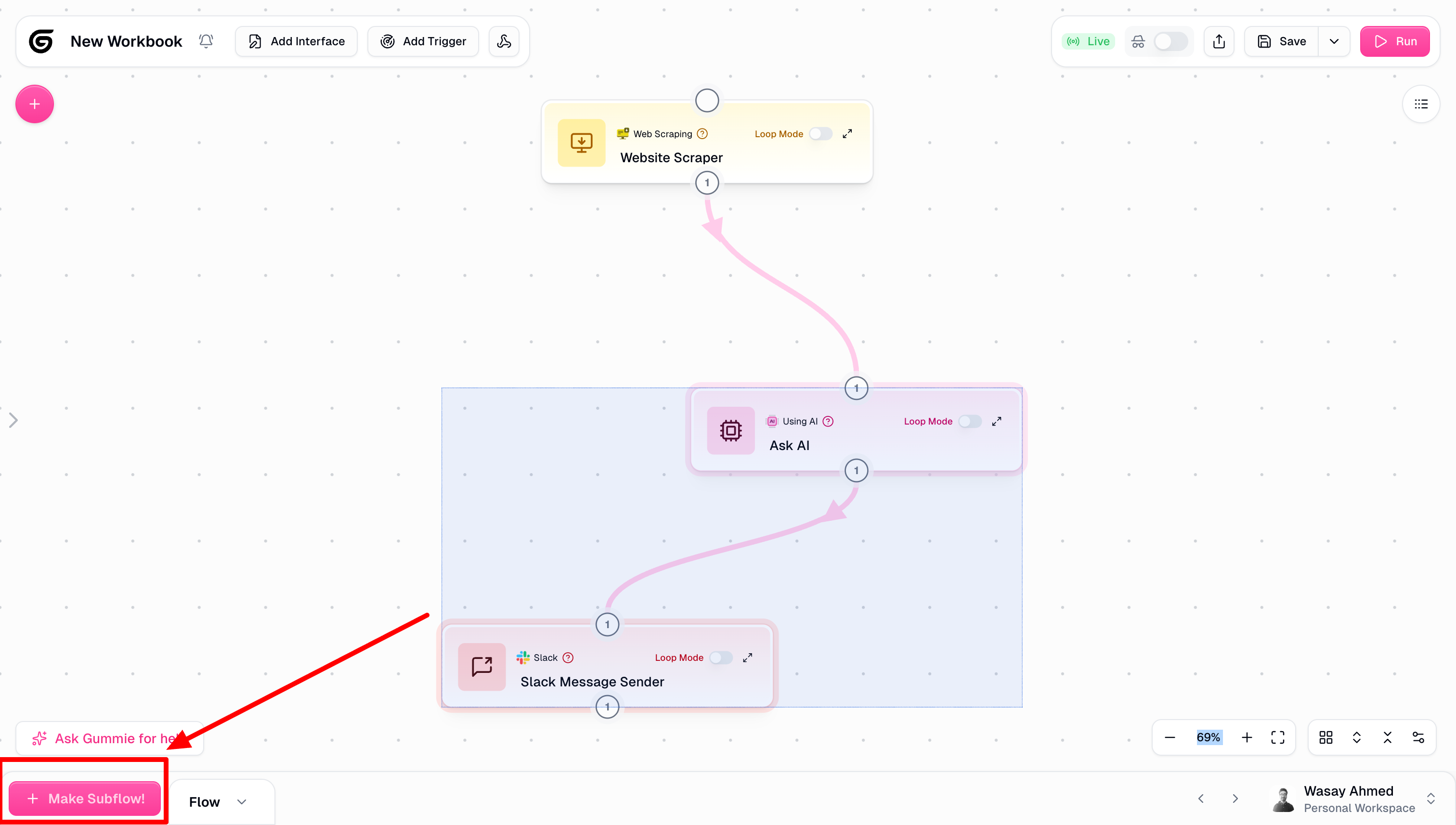This screenshot has width=1456, height=825.
Task: Expand the Save button dropdown arrow
Action: tap(1334, 41)
